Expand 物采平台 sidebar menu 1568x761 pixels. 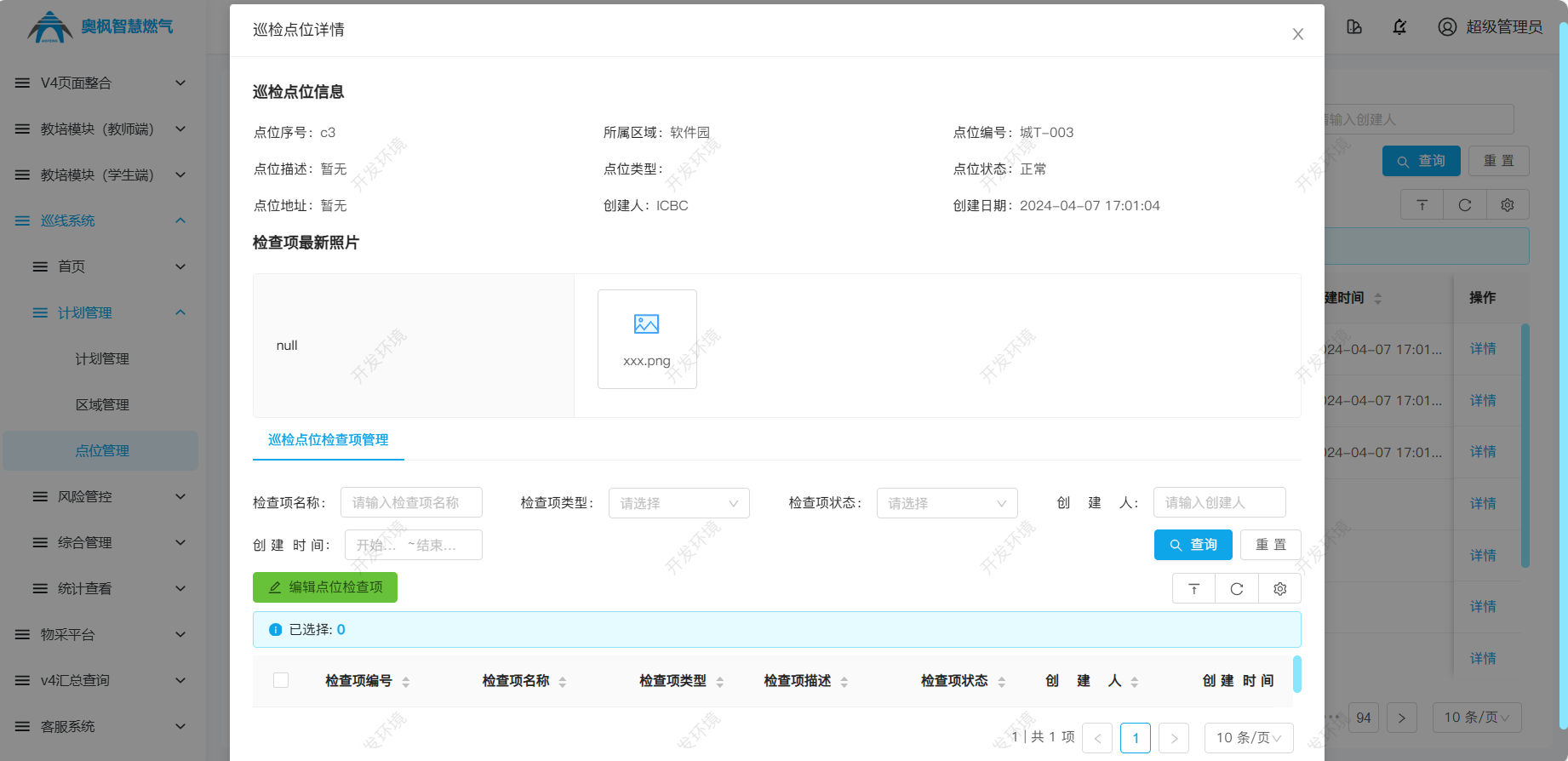[100, 634]
